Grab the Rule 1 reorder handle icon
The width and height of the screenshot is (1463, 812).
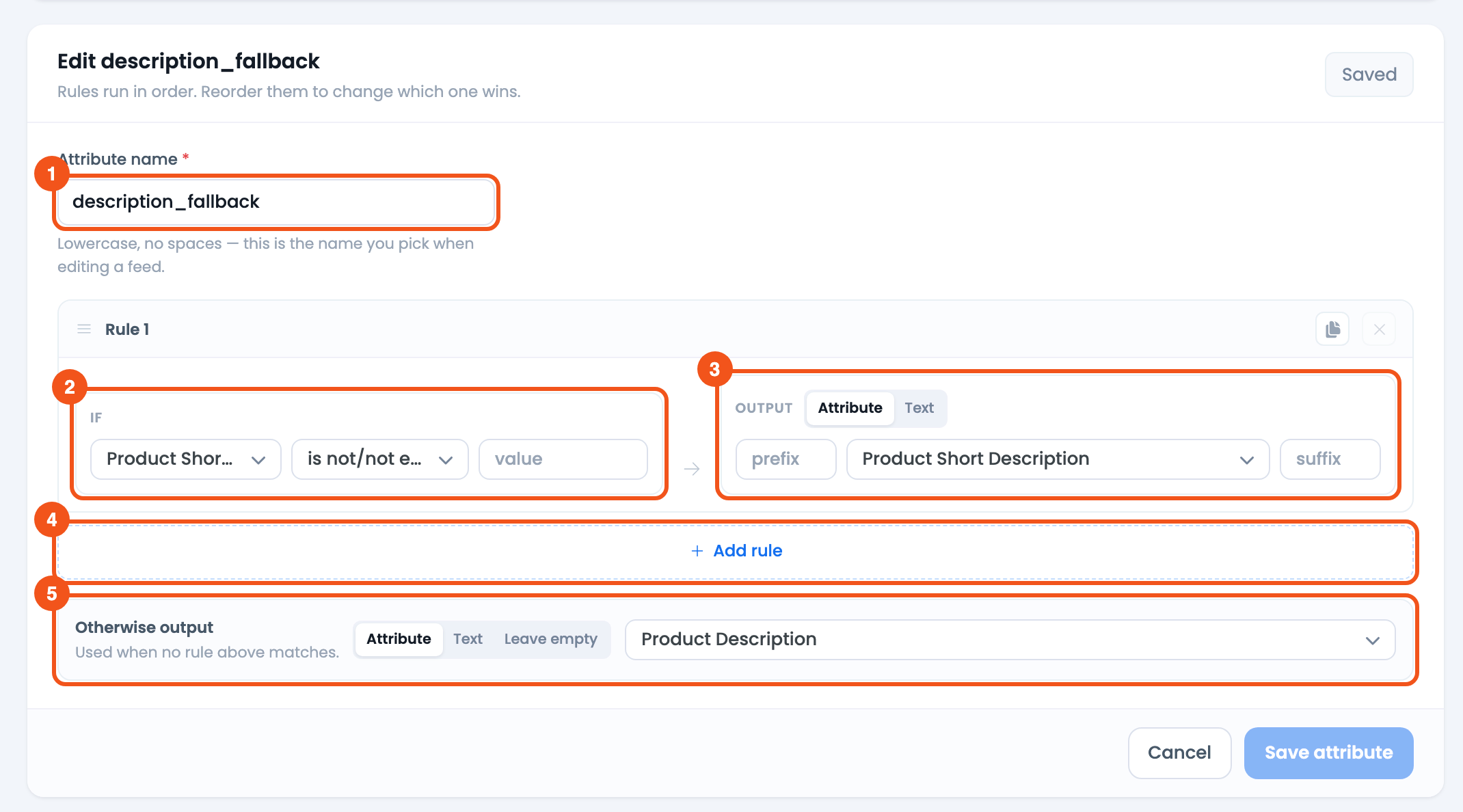pos(84,329)
